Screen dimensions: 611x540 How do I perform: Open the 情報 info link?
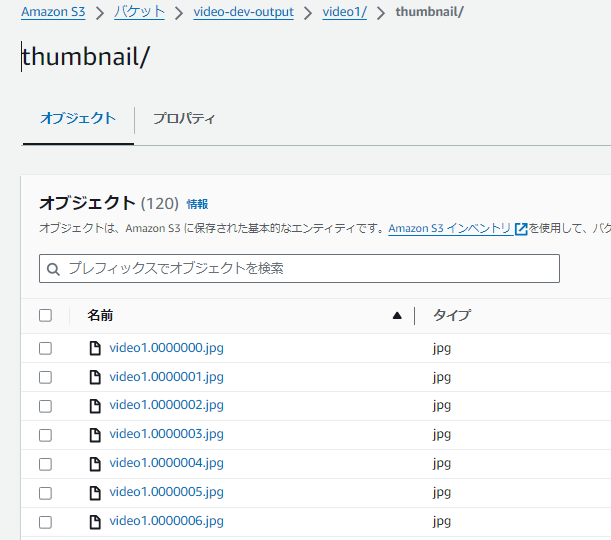(x=197, y=204)
